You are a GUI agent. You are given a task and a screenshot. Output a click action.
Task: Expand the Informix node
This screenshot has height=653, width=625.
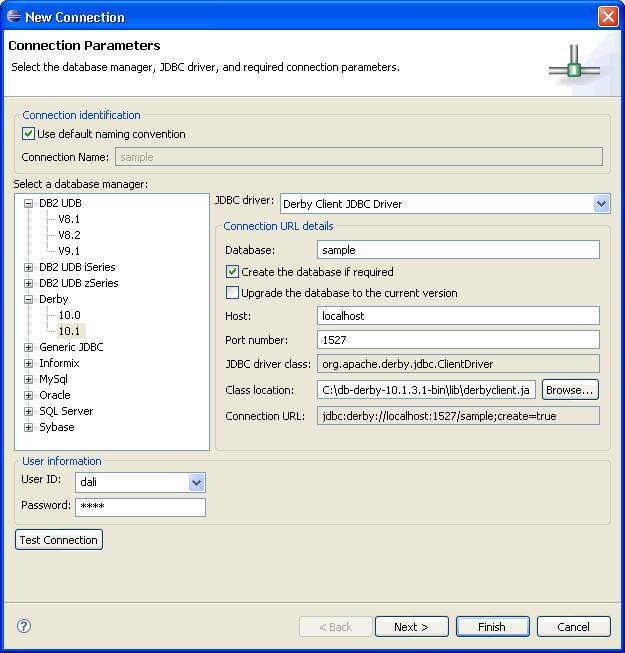pyautogui.click(x=28, y=363)
